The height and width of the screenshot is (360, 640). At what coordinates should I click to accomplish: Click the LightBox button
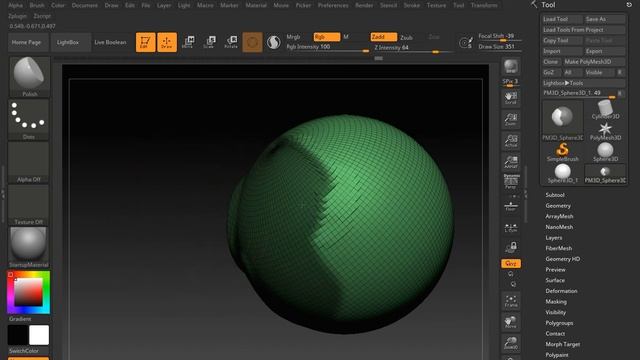coord(71,42)
